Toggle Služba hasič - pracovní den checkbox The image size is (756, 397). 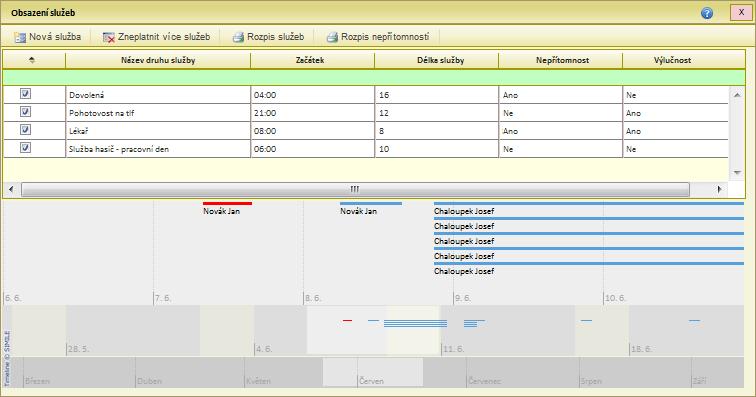[x=26, y=148]
